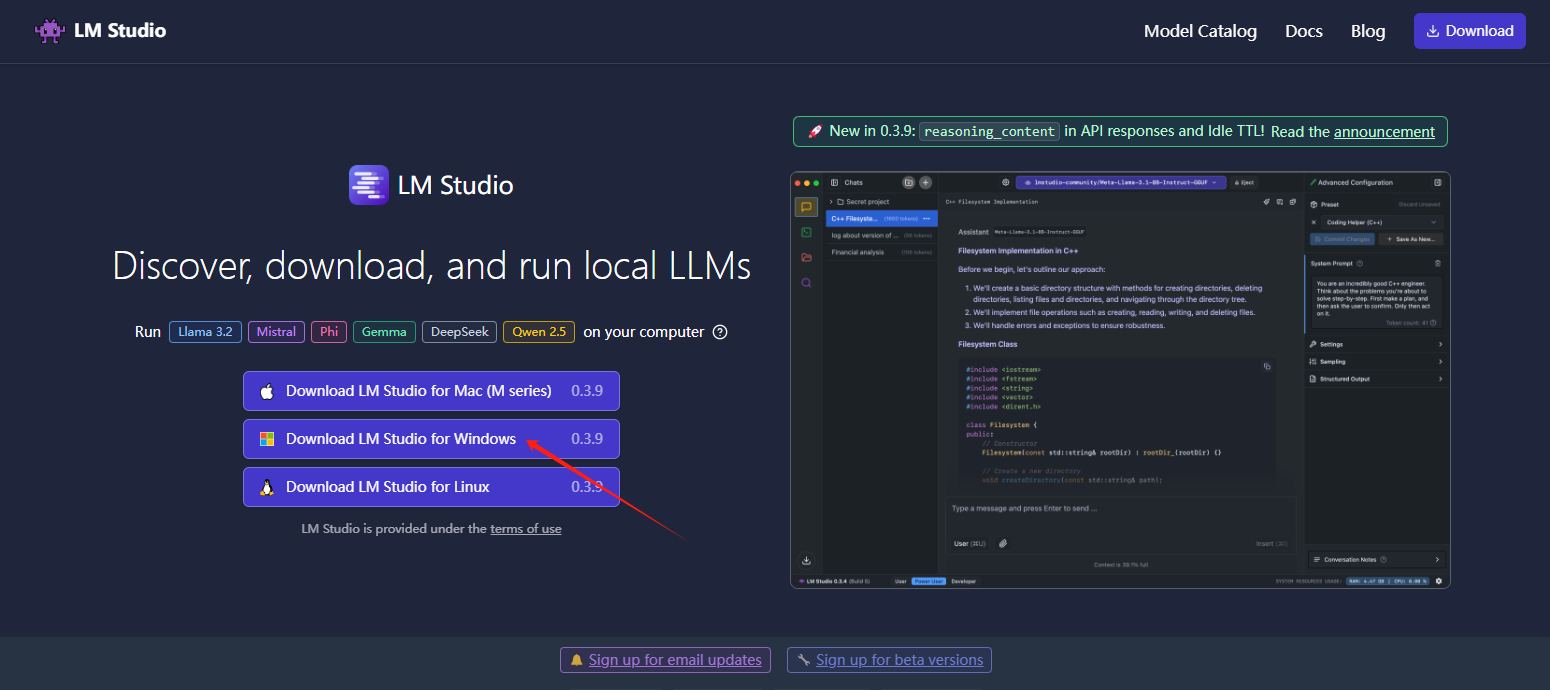
Task: Click Download LM Studio for Linux
Action: pyautogui.click(x=431, y=487)
